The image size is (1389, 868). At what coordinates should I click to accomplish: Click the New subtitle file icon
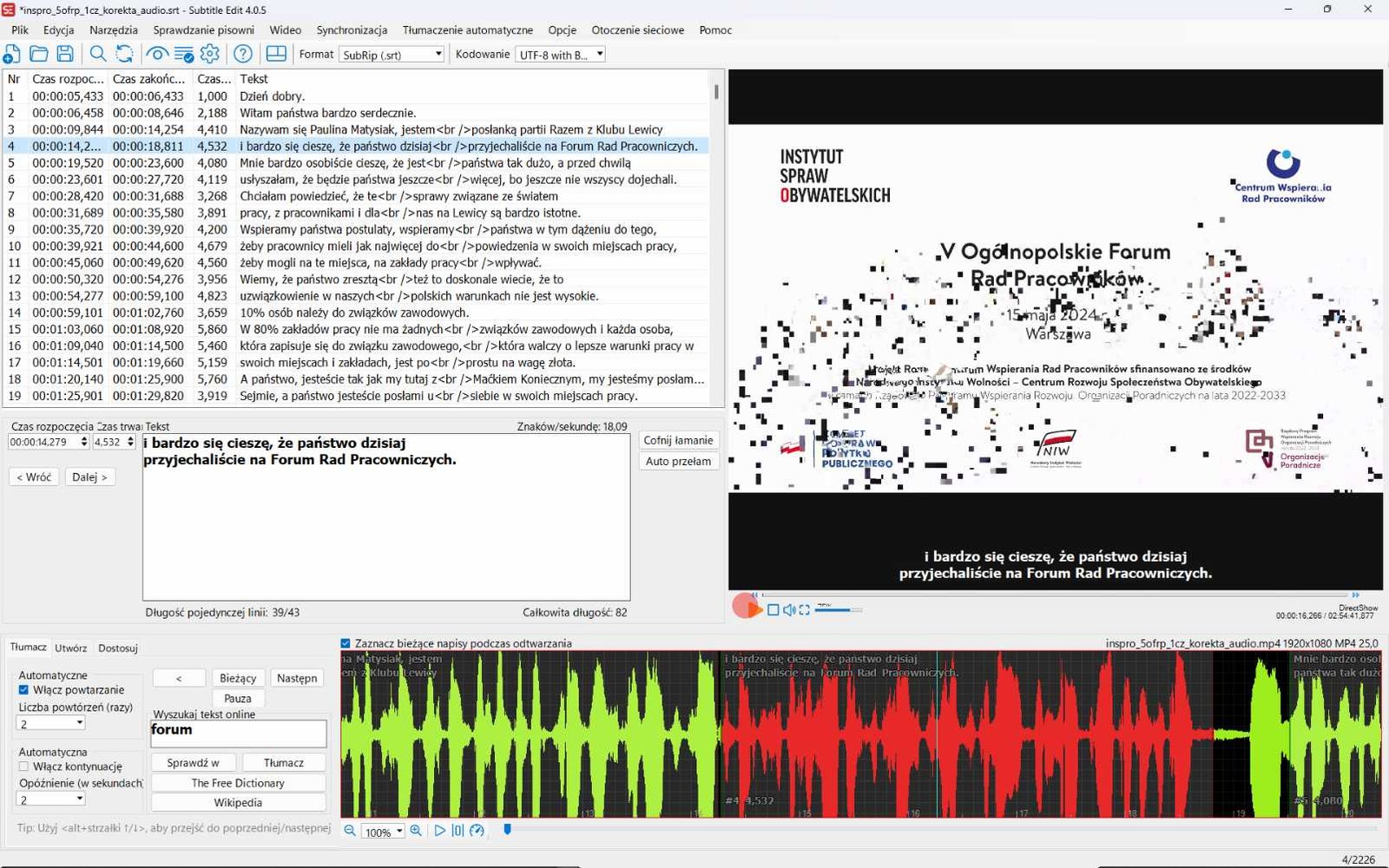click(12, 54)
